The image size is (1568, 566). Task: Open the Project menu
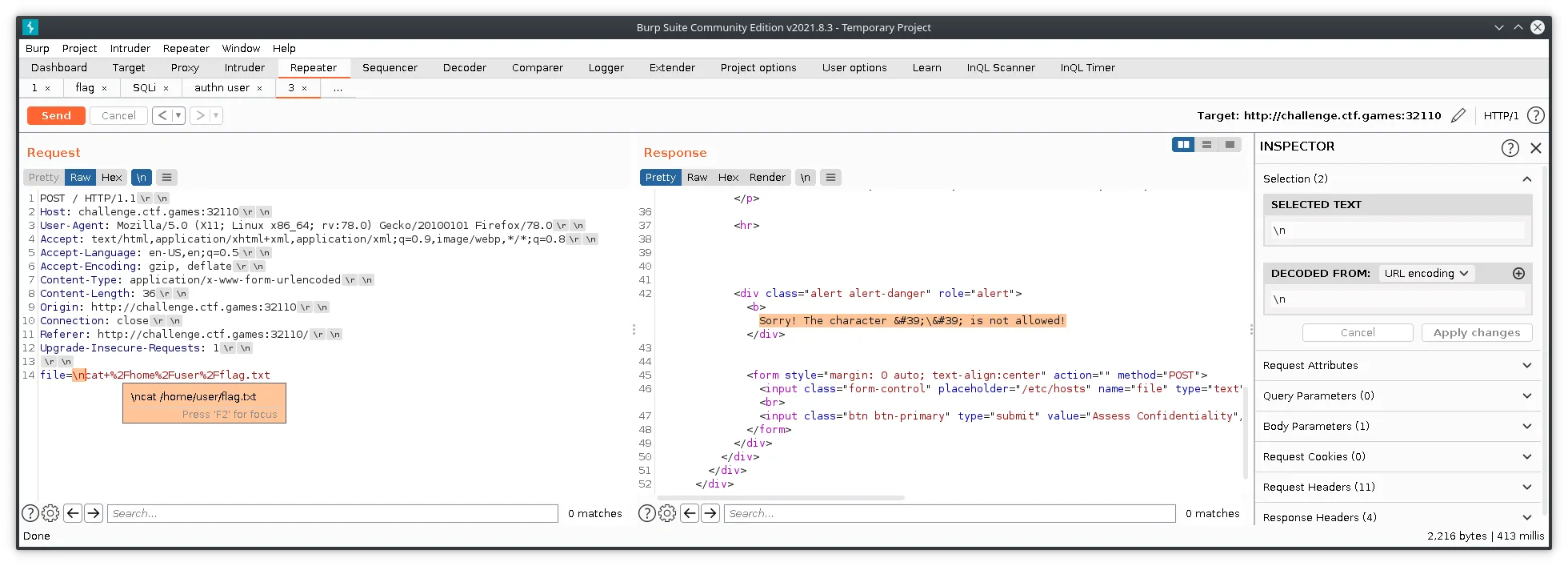pos(79,48)
